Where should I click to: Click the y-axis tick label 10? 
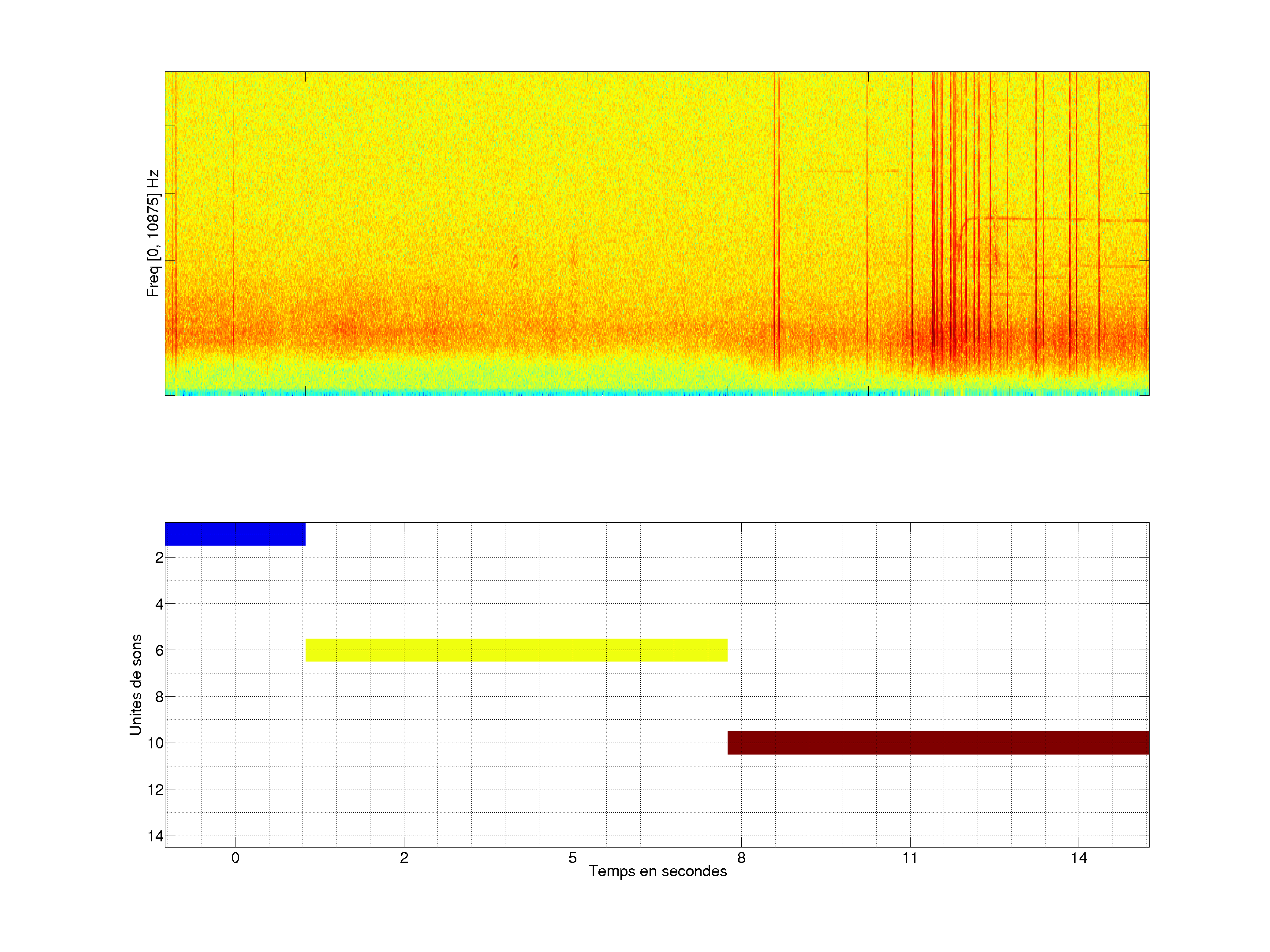pyautogui.click(x=156, y=743)
